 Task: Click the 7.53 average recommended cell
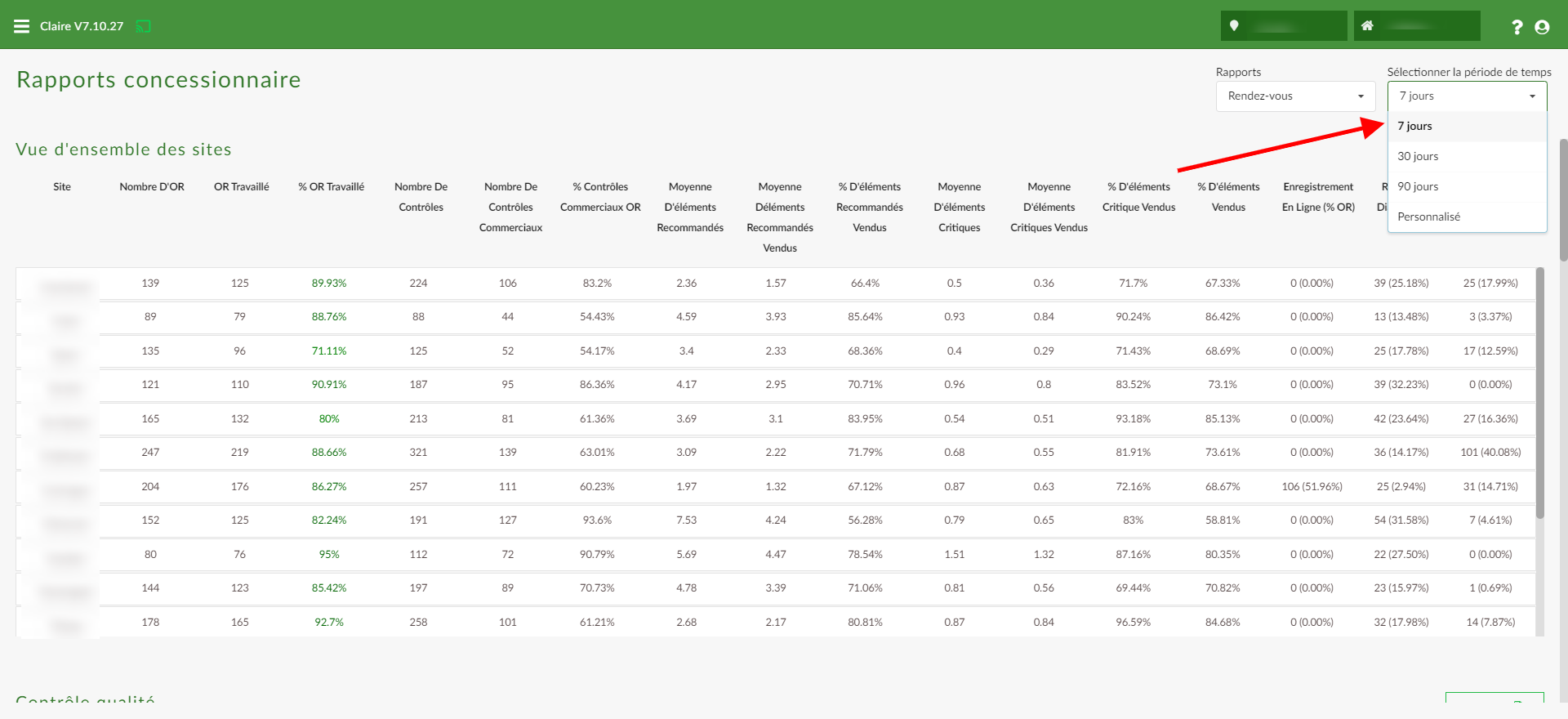(x=687, y=520)
